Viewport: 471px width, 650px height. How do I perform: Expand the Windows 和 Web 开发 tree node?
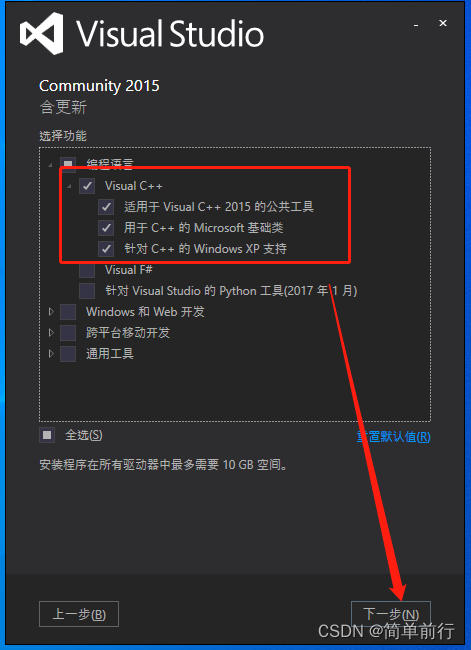pos(51,312)
